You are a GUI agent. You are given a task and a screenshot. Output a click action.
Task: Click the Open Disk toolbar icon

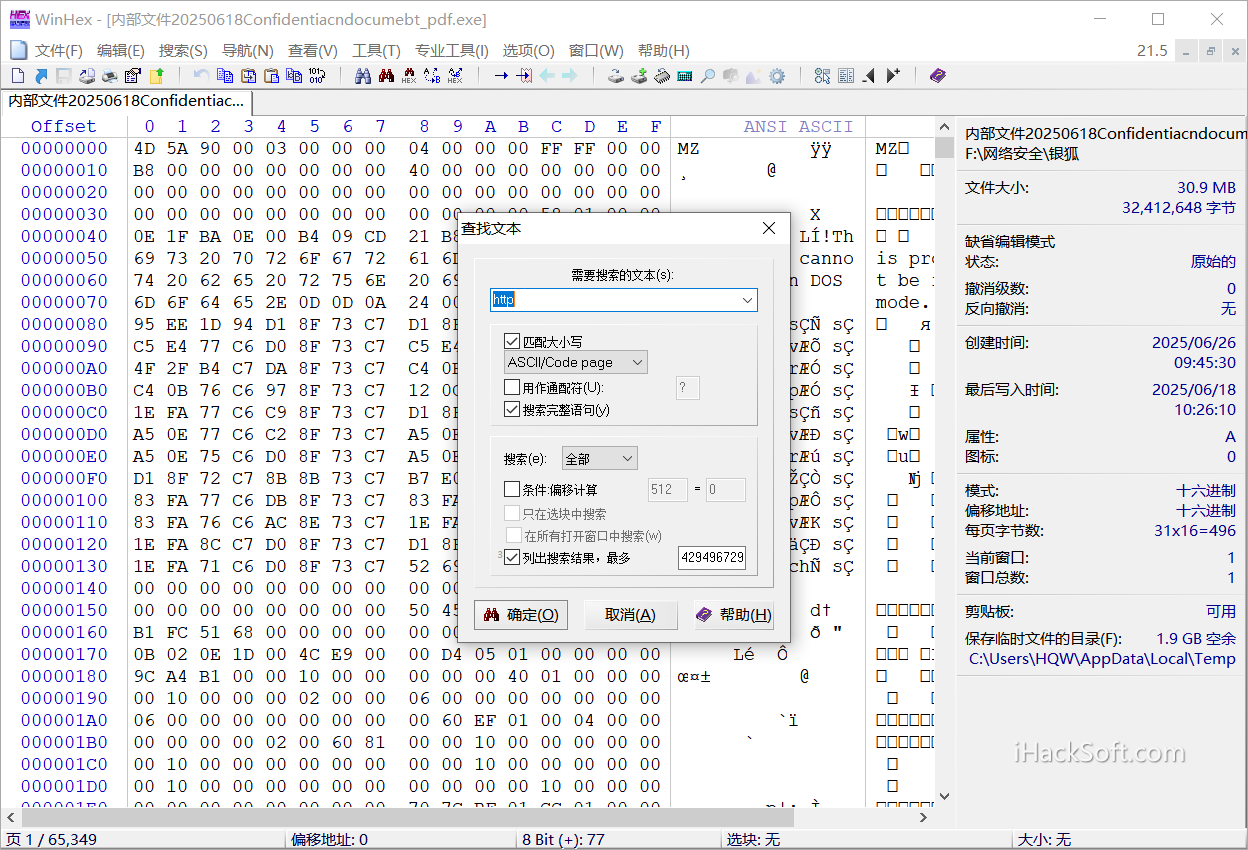pos(615,76)
